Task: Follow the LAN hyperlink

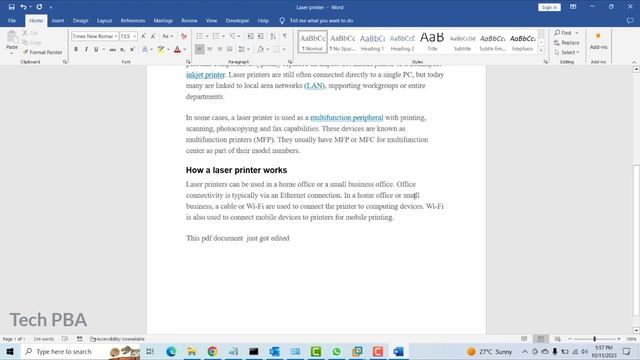Action: 314,86
